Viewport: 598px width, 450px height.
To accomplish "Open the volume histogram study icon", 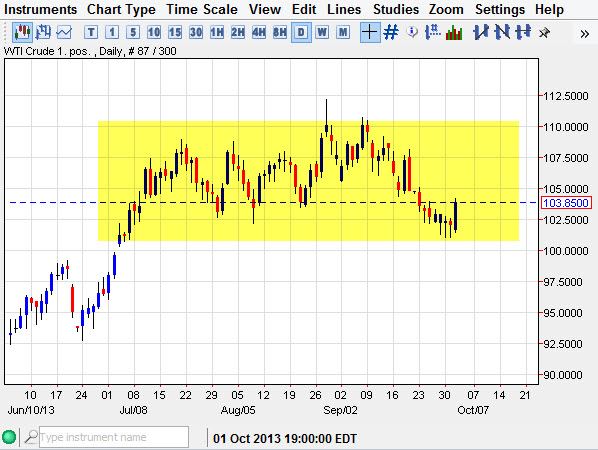I will tap(454, 32).
